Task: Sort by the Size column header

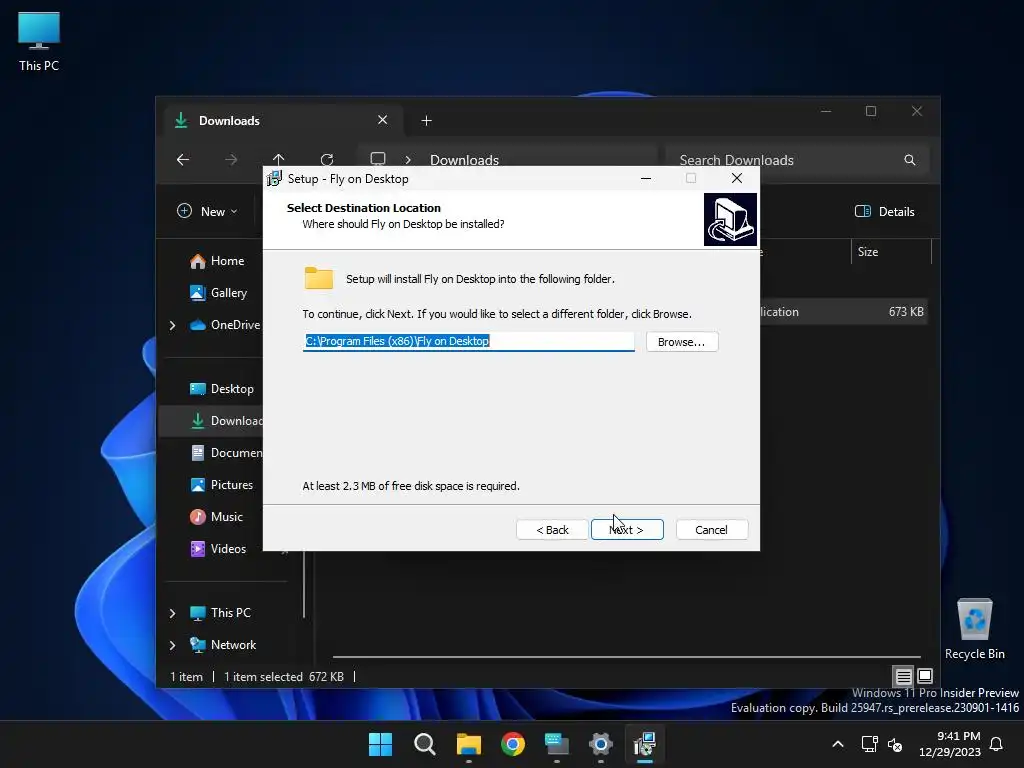Action: click(x=891, y=251)
